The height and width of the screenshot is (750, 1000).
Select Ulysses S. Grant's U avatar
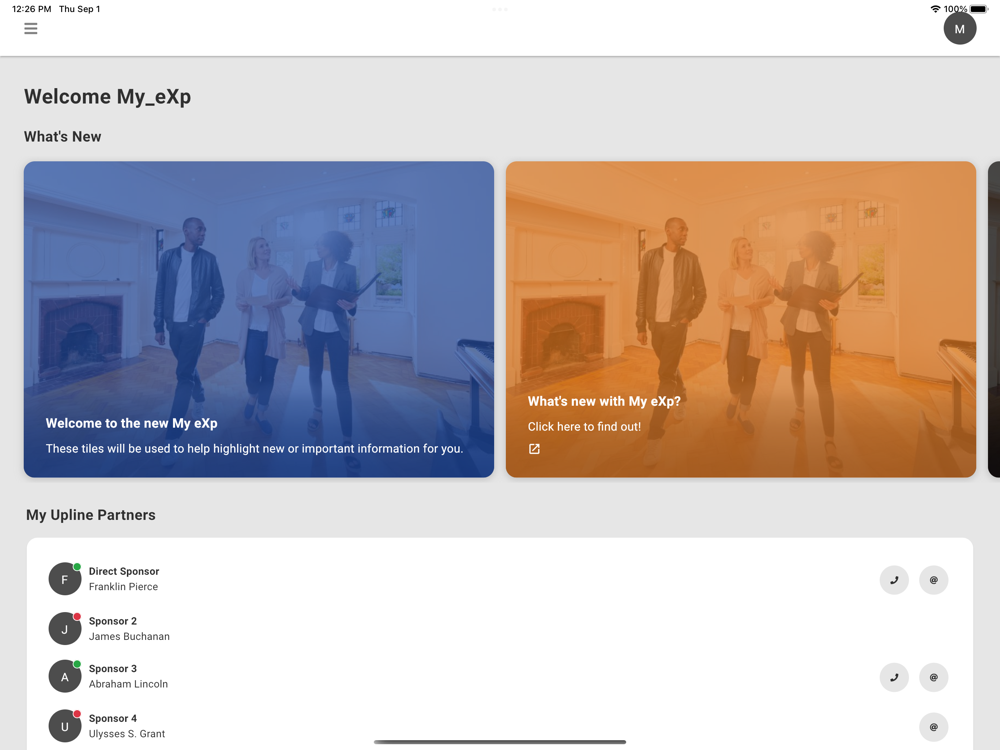64,726
